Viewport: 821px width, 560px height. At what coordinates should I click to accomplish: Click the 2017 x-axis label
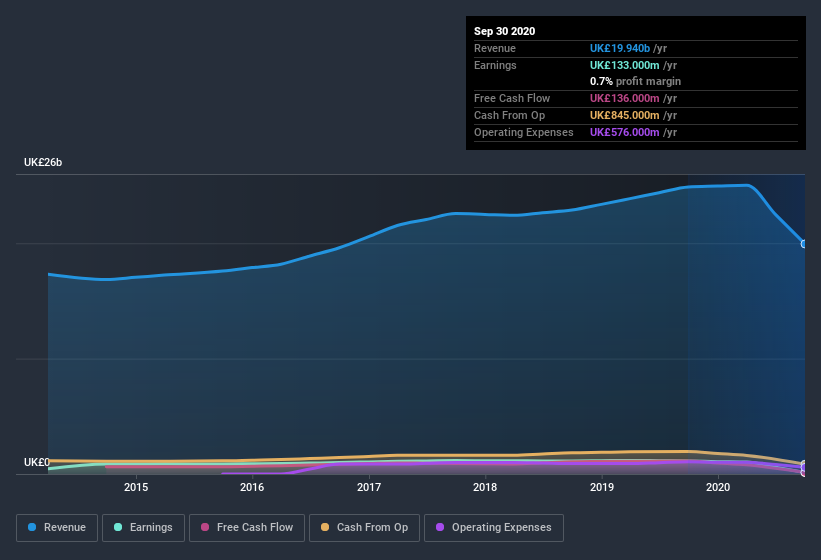[x=369, y=487]
